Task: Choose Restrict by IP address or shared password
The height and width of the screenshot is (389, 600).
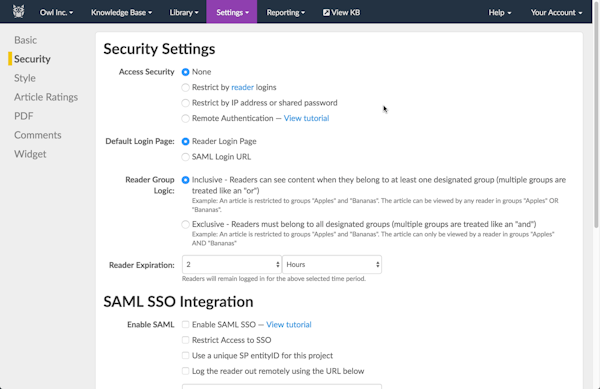Action: tap(186, 103)
